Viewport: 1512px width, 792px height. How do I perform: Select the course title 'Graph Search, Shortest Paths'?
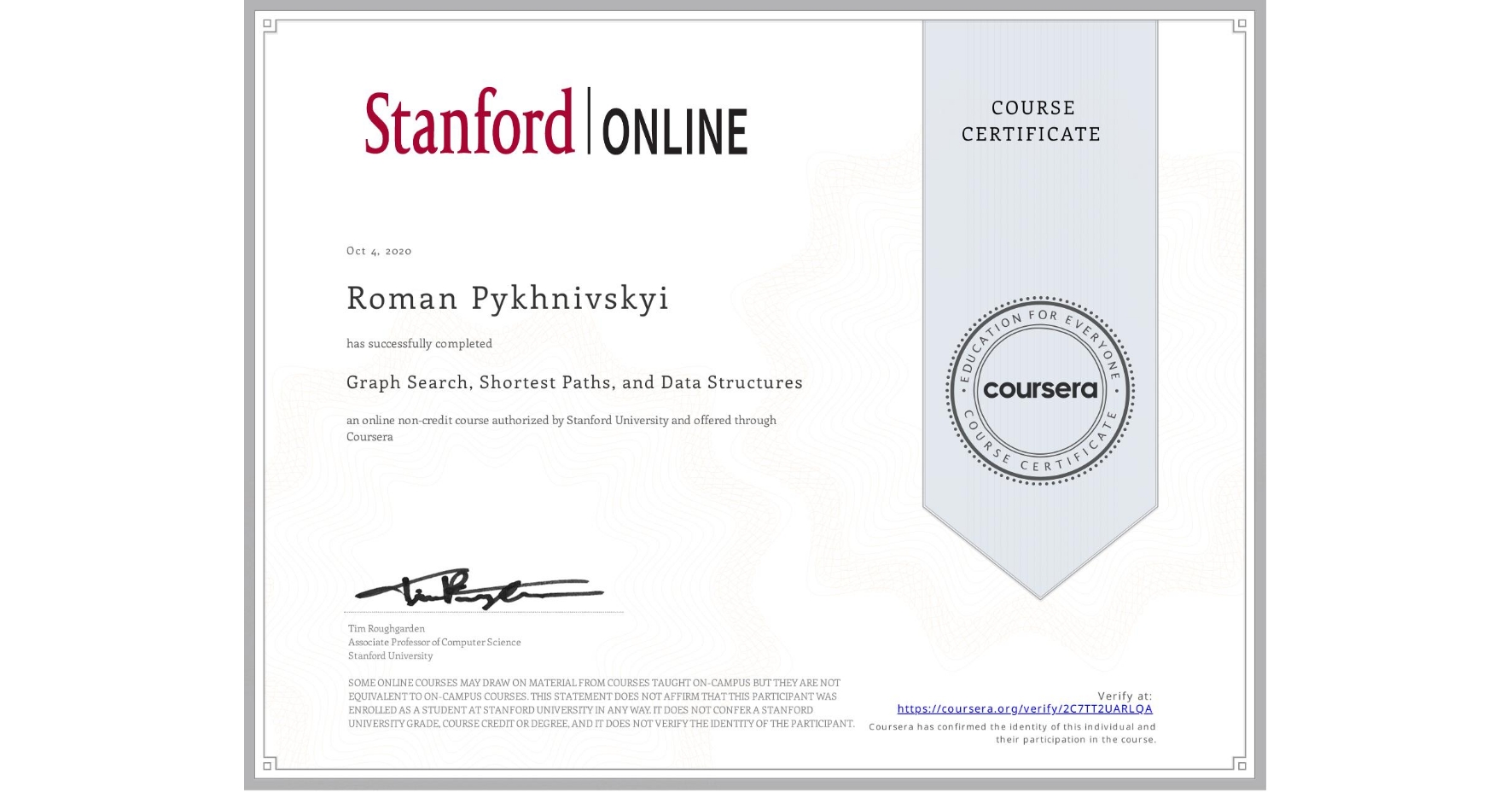pos(574,382)
